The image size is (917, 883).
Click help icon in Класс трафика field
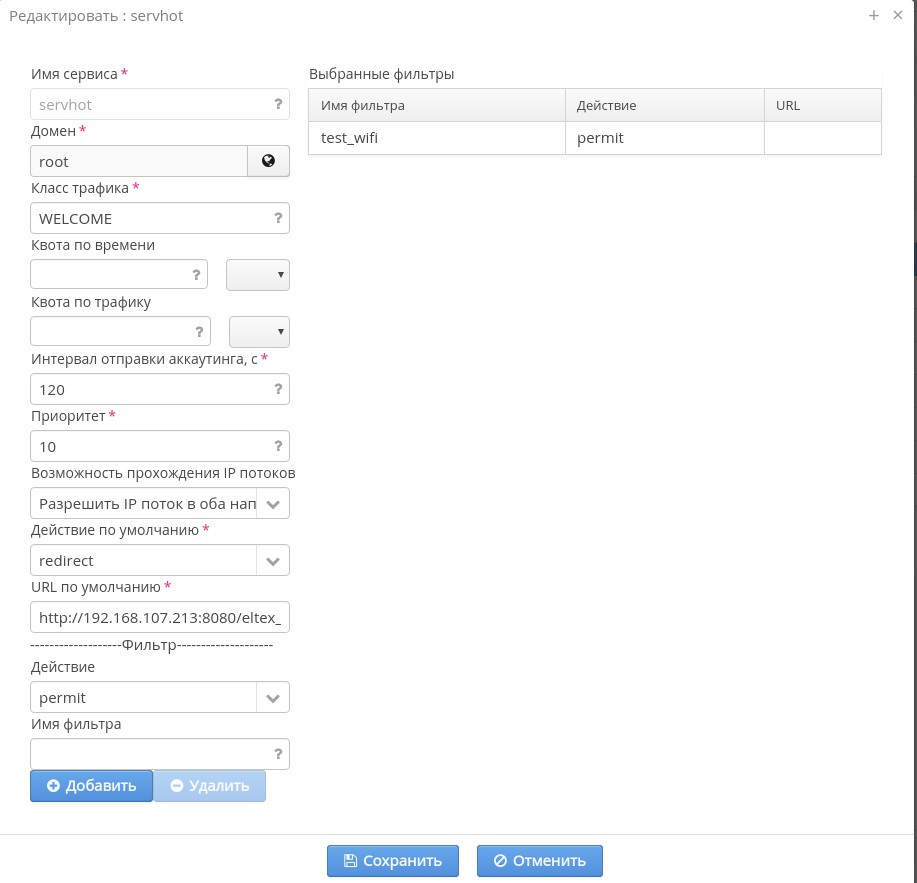coord(278,218)
